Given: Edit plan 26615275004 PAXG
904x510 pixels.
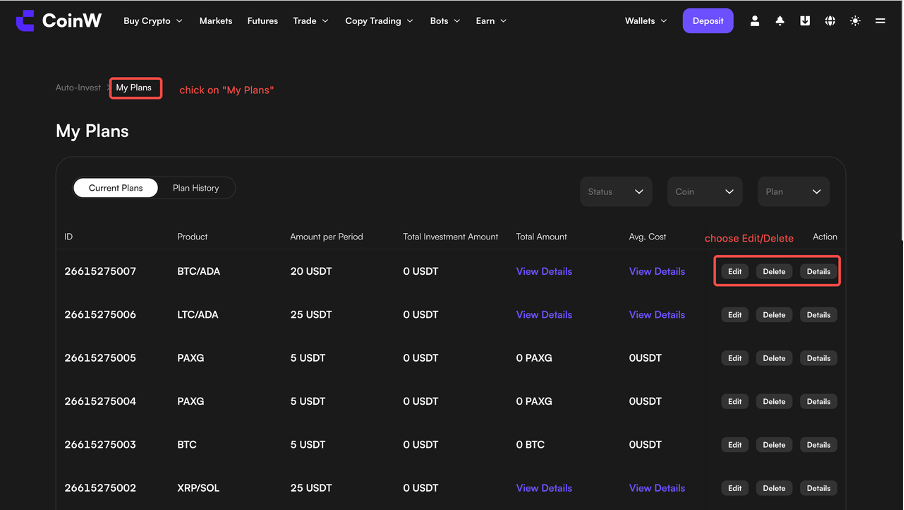Looking at the screenshot, I should click(734, 401).
